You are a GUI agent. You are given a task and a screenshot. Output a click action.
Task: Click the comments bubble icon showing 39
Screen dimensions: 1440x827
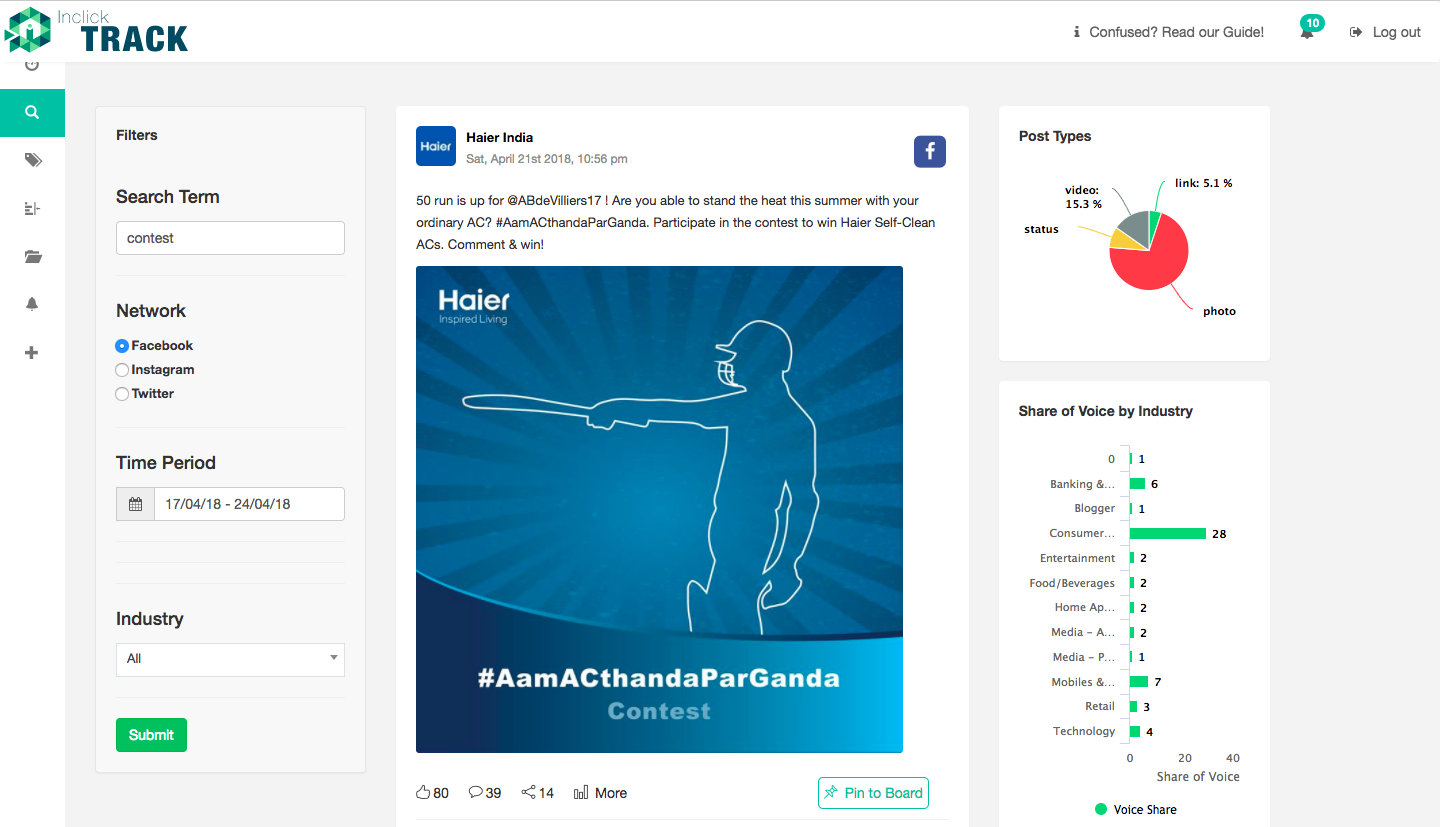click(476, 792)
